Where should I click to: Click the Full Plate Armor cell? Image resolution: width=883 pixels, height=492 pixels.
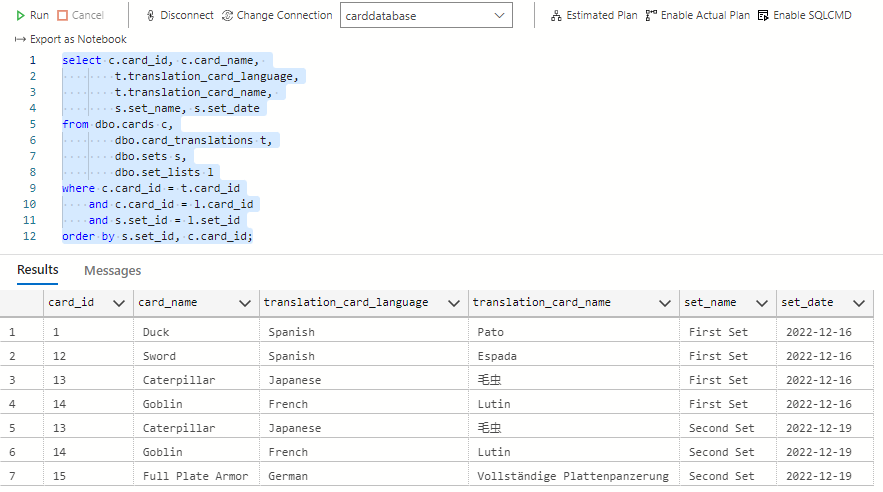pos(197,476)
